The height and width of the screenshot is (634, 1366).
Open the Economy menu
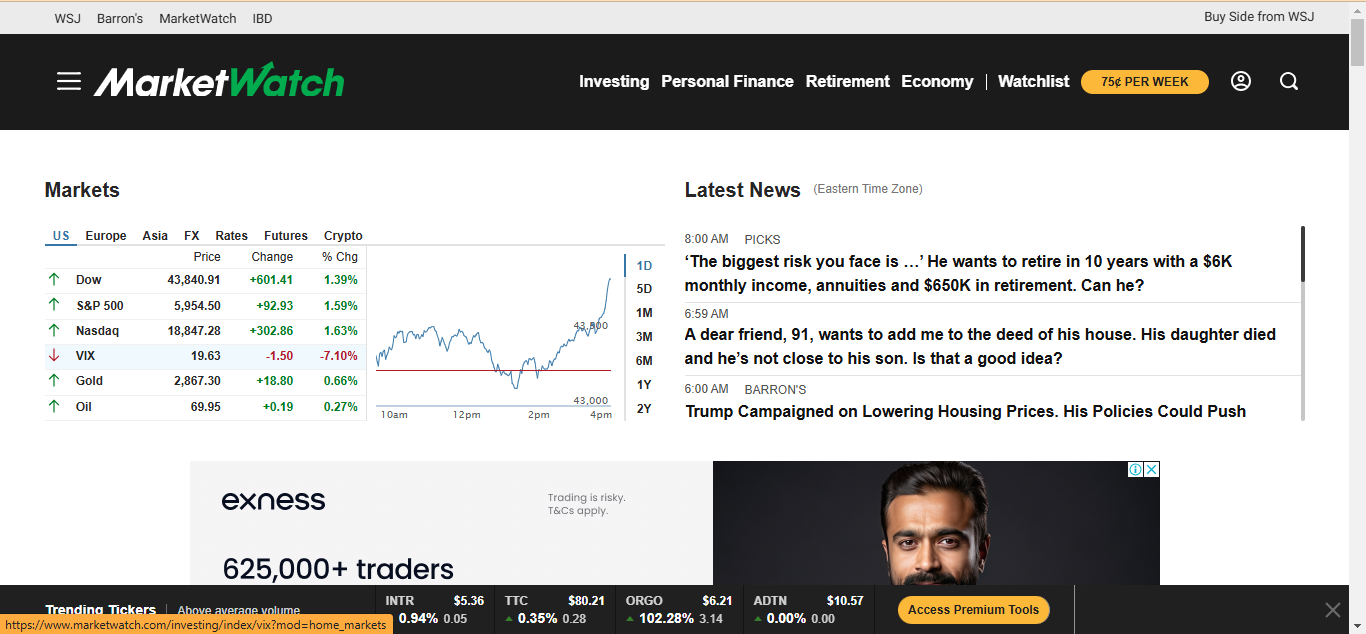[x=937, y=82]
